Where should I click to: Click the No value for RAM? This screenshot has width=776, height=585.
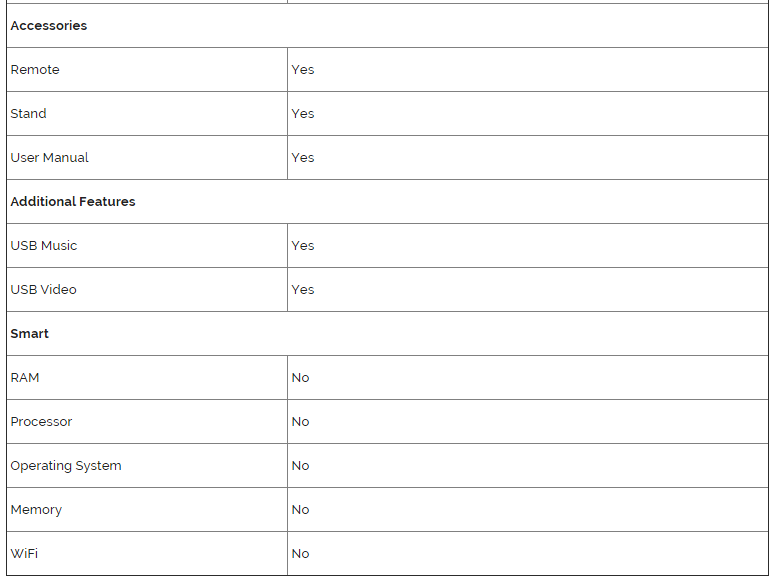coord(301,378)
